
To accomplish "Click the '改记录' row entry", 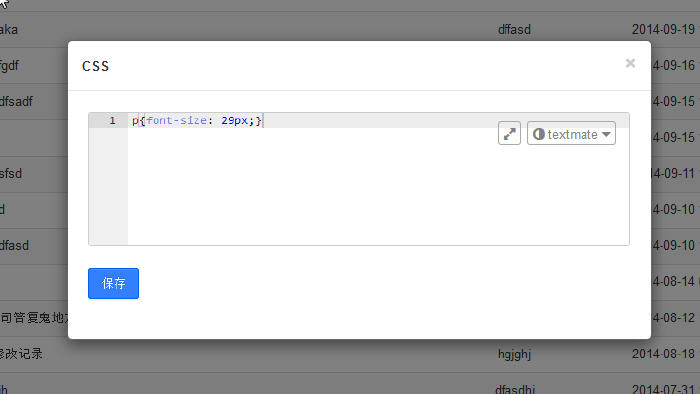I will click(x=21, y=354).
